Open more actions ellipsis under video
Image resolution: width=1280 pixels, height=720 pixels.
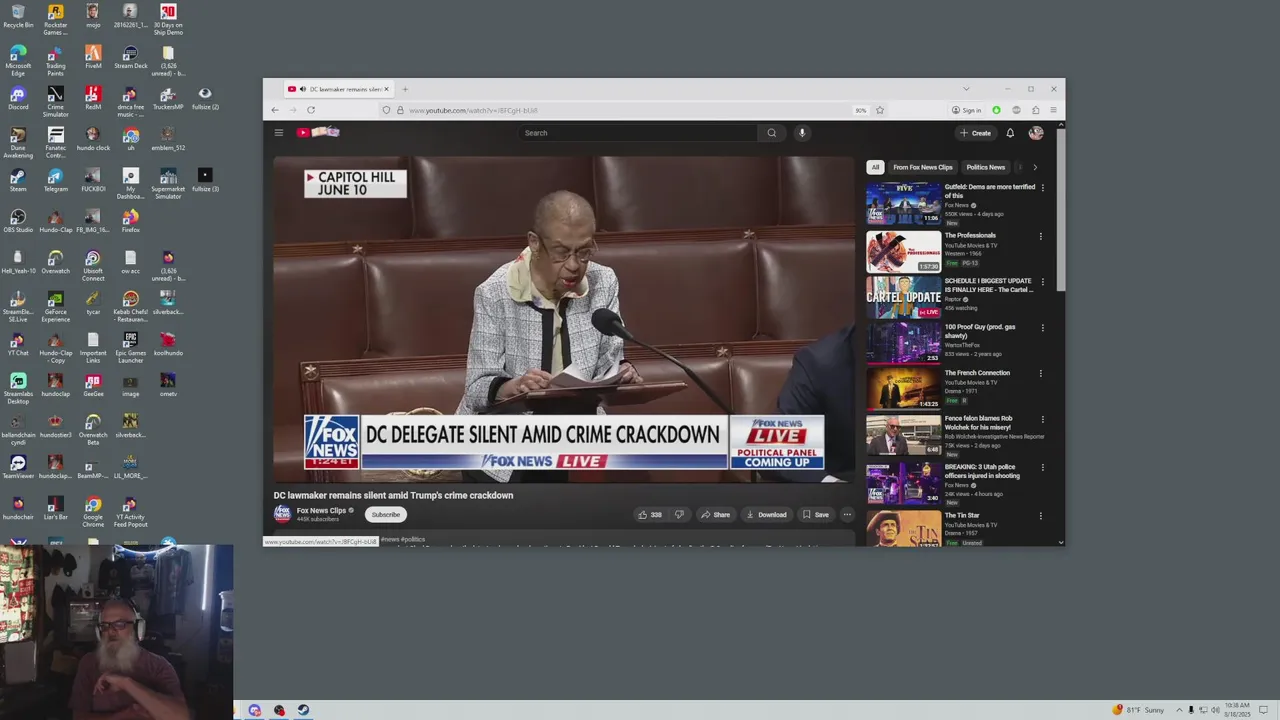[x=847, y=515]
